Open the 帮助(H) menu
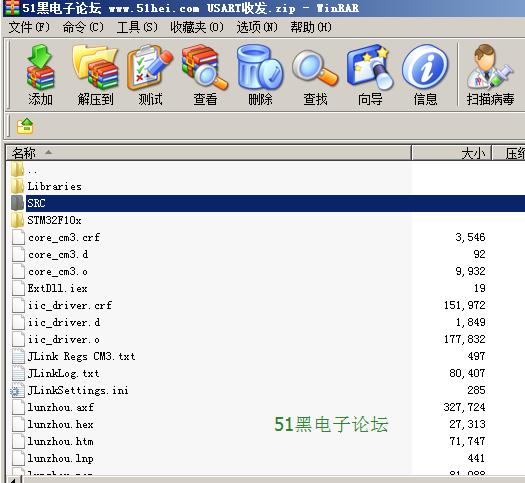The width and height of the screenshot is (525, 483). click(311, 27)
